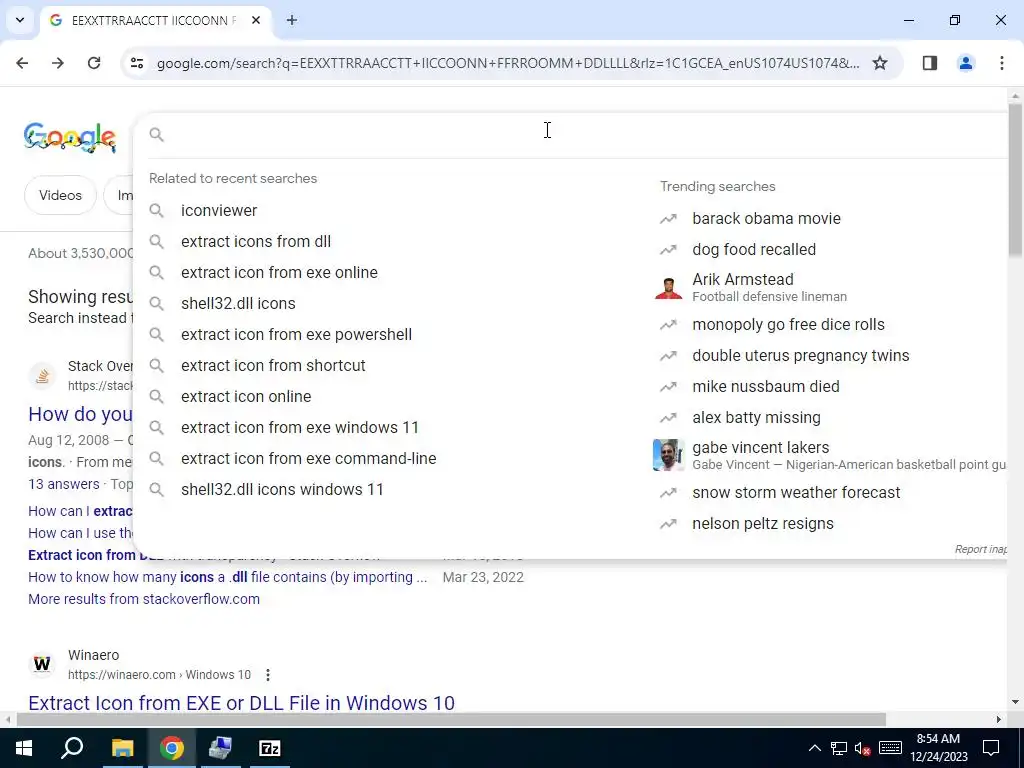The width and height of the screenshot is (1024, 768).
Task: Click the magnifier icon in search box
Action: tap(156, 135)
